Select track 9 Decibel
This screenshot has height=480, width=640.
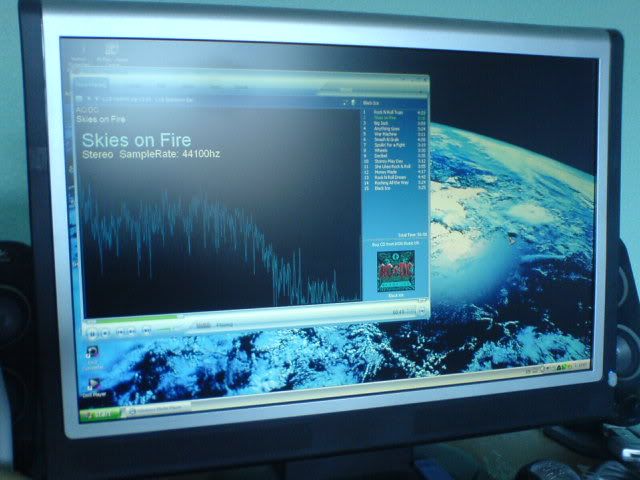click(x=394, y=156)
